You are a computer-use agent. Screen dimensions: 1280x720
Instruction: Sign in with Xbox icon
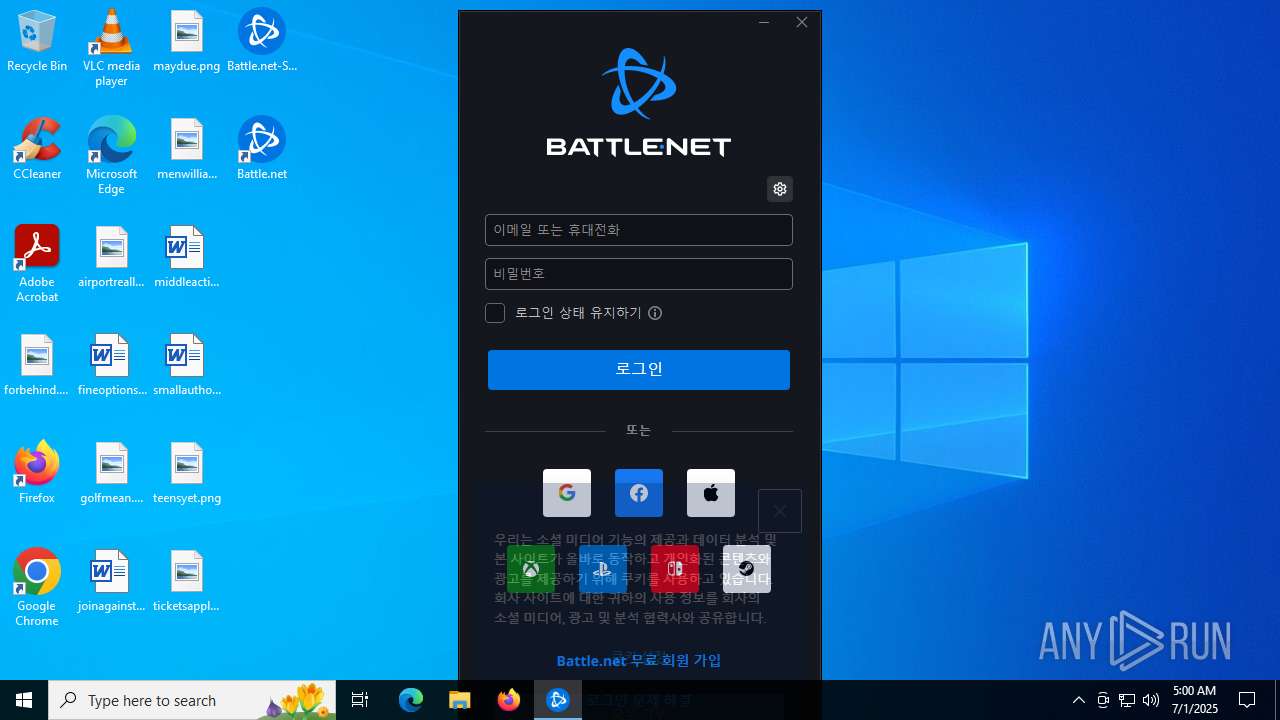pyautogui.click(x=531, y=569)
